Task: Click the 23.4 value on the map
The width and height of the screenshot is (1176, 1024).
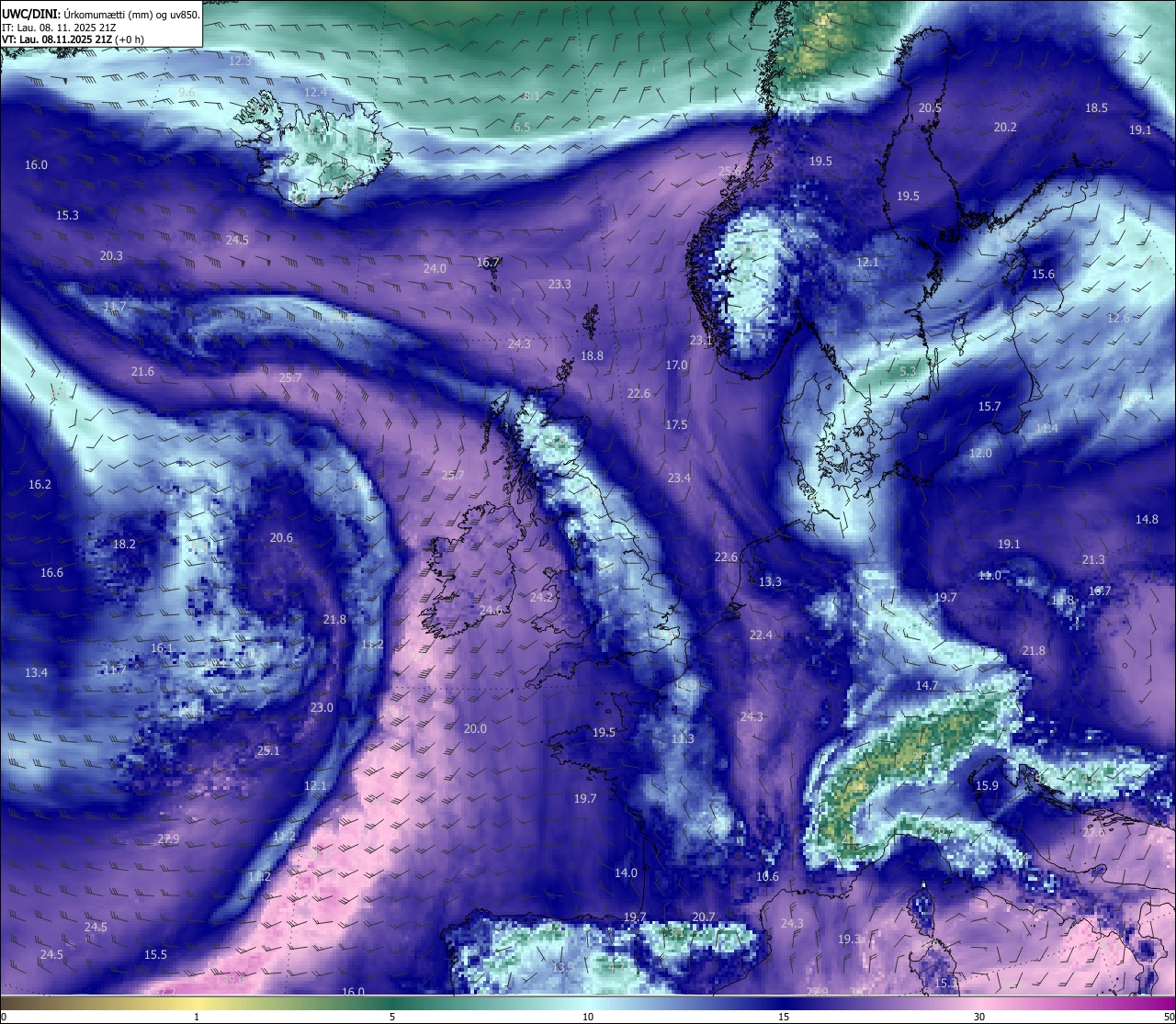Action: coord(679,478)
